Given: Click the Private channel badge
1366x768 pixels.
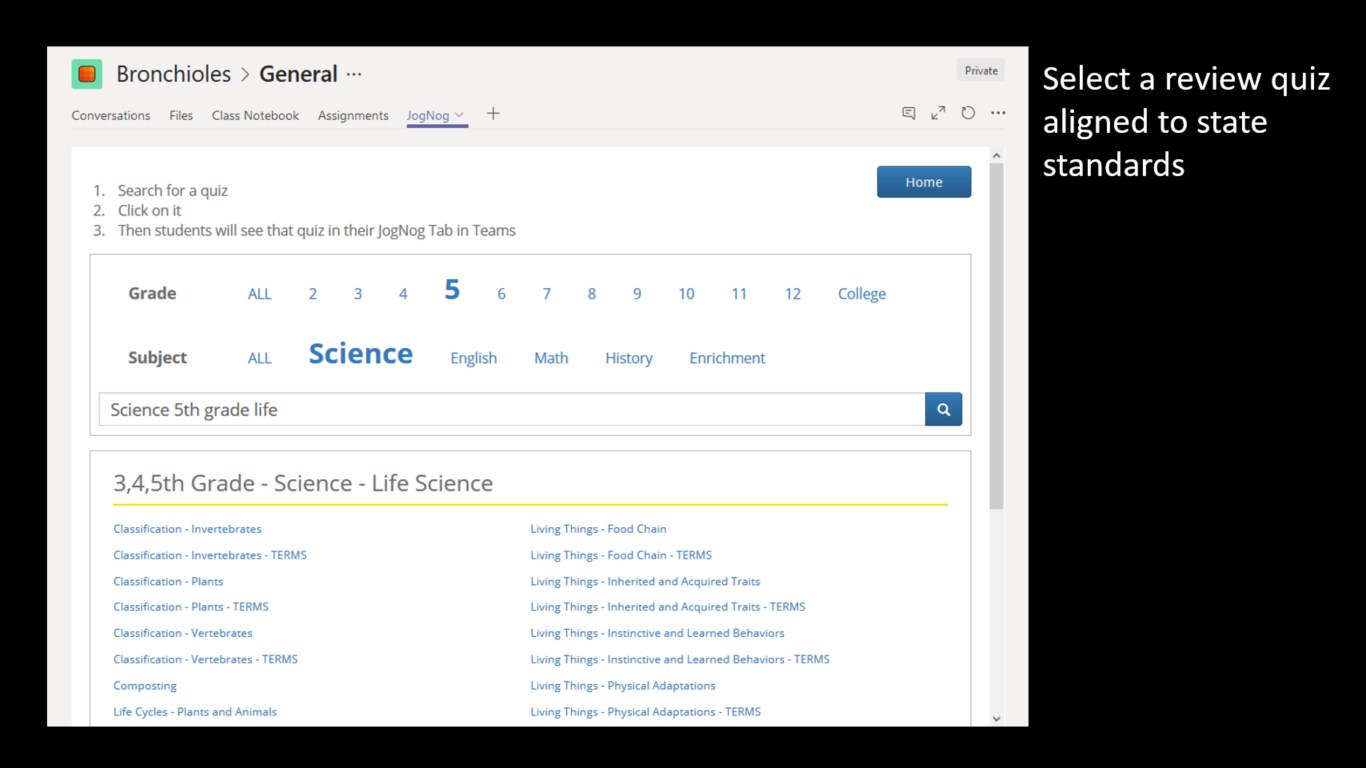Looking at the screenshot, I should 980,71.
